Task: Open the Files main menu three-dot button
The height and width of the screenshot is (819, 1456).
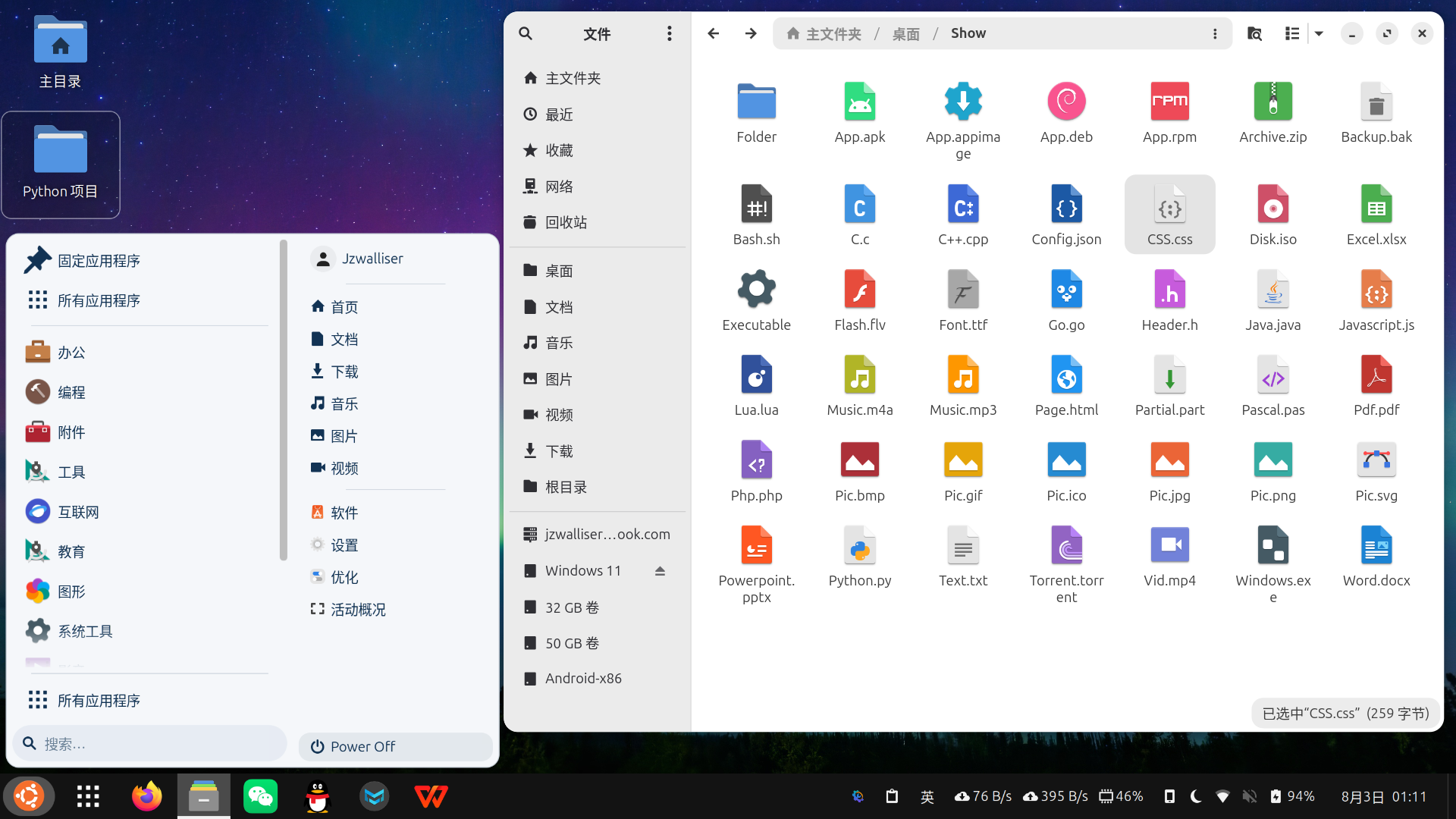Action: coord(669,33)
